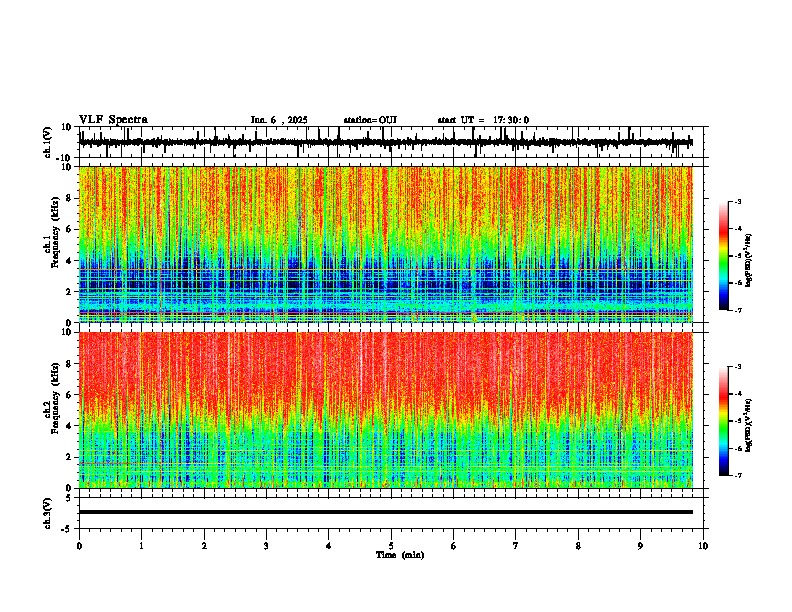Click the "4" kHz tick on the ch.2 spectrogram
This screenshot has height=612, width=792.
coord(70,426)
